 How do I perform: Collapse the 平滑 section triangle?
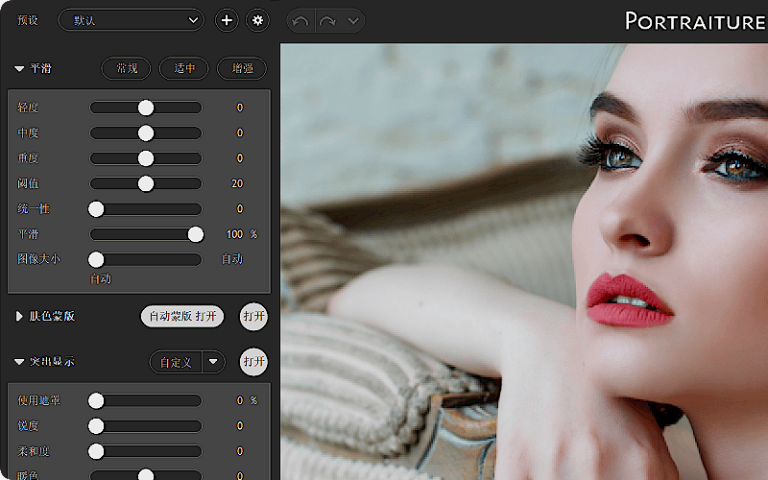pyautogui.click(x=19, y=69)
